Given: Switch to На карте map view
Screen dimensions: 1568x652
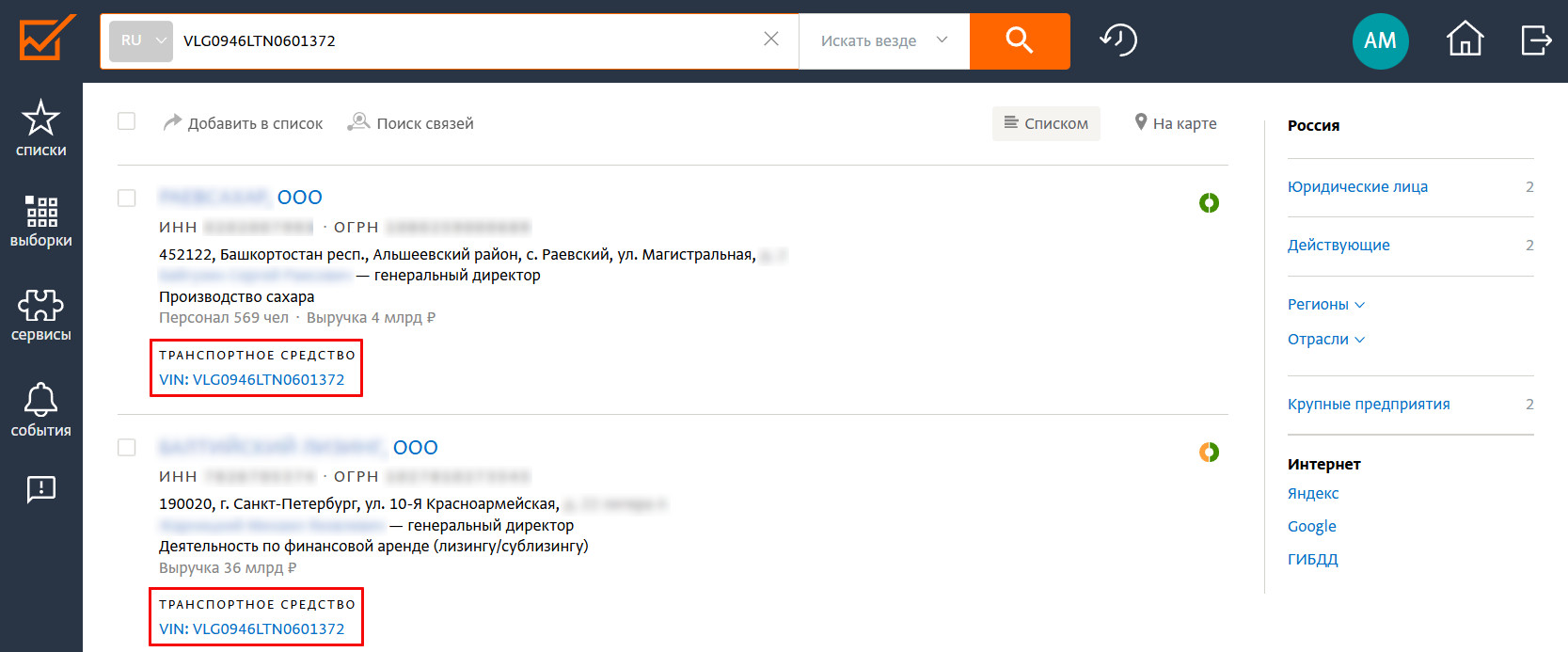Looking at the screenshot, I should (1175, 123).
